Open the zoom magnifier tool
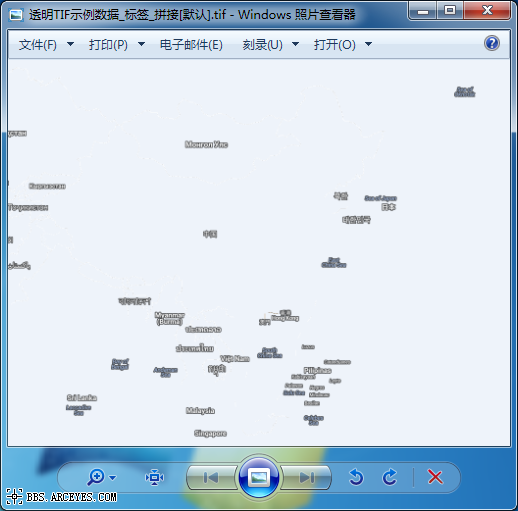Image resolution: width=518 pixels, height=511 pixels. click(x=96, y=477)
